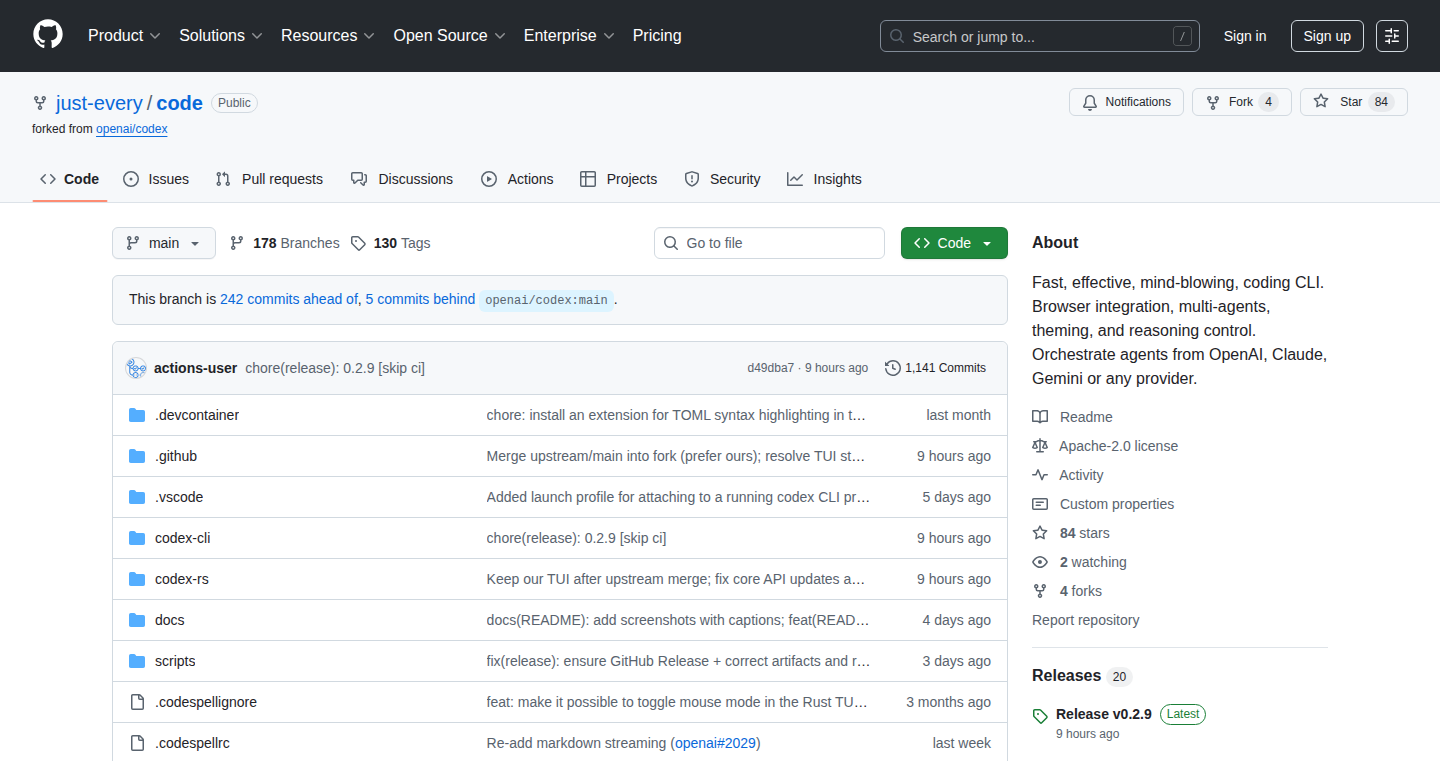Click the .vscode folder icon
Image resolution: width=1440 pixels, height=761 pixels.
tap(137, 497)
